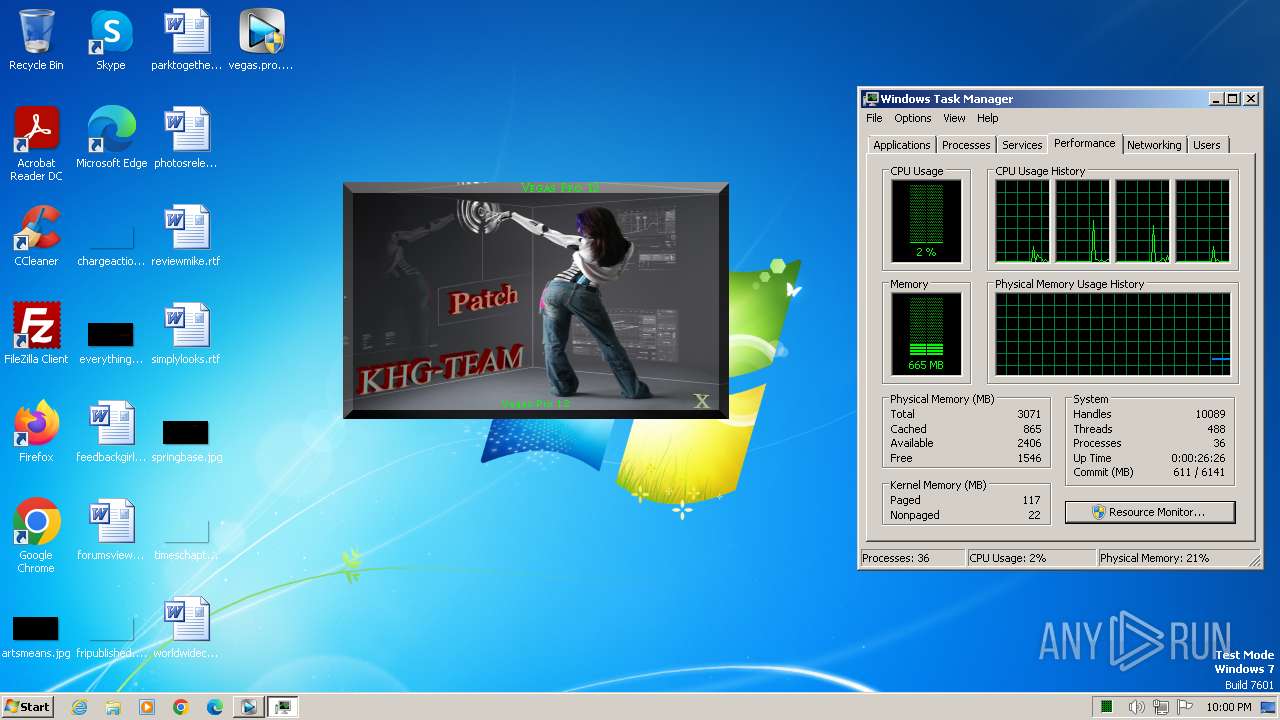Click the volume speaker tray icon
The height and width of the screenshot is (720, 1280).
1137,707
